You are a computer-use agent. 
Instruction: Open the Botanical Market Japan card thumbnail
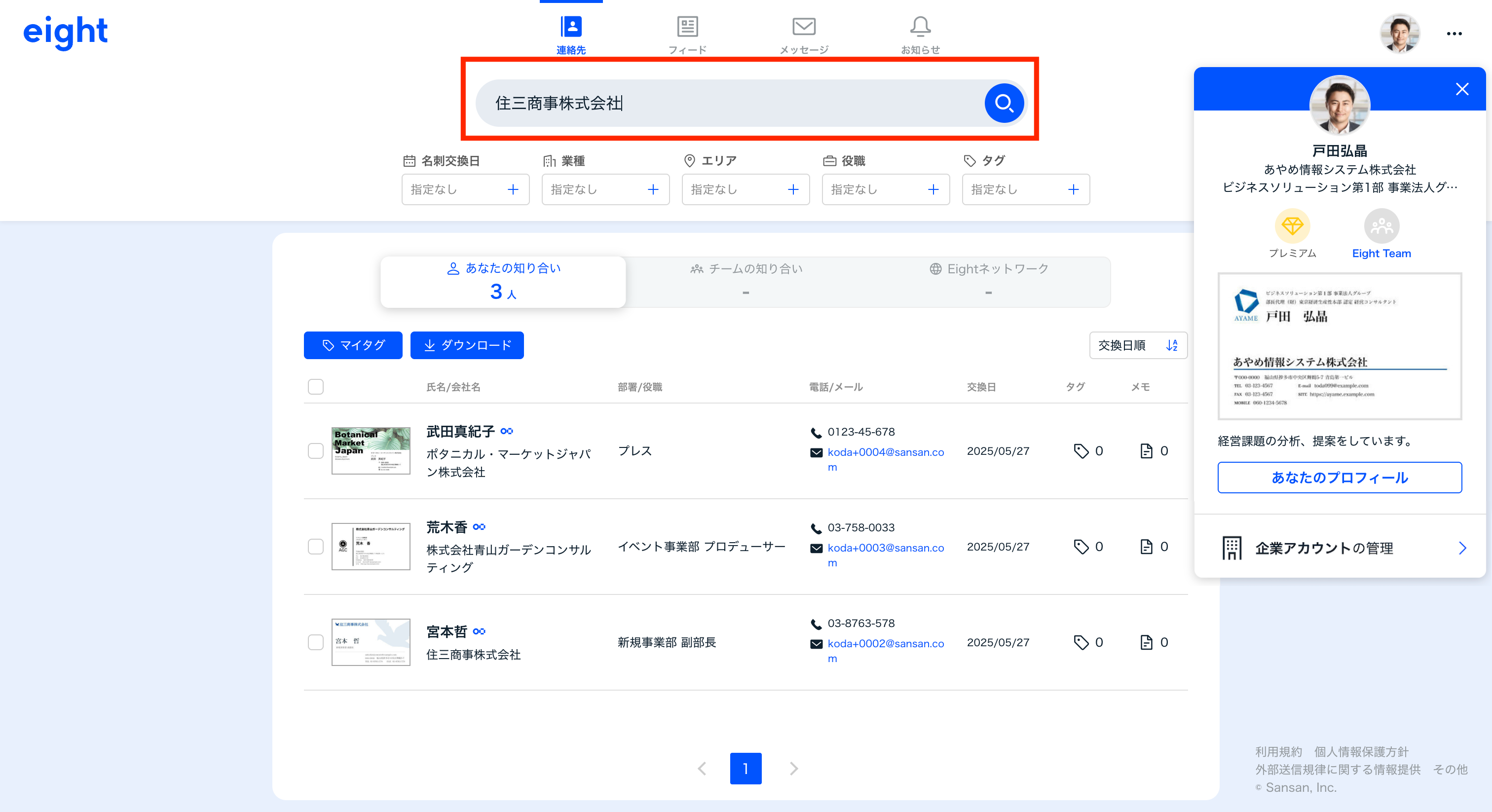(371, 450)
